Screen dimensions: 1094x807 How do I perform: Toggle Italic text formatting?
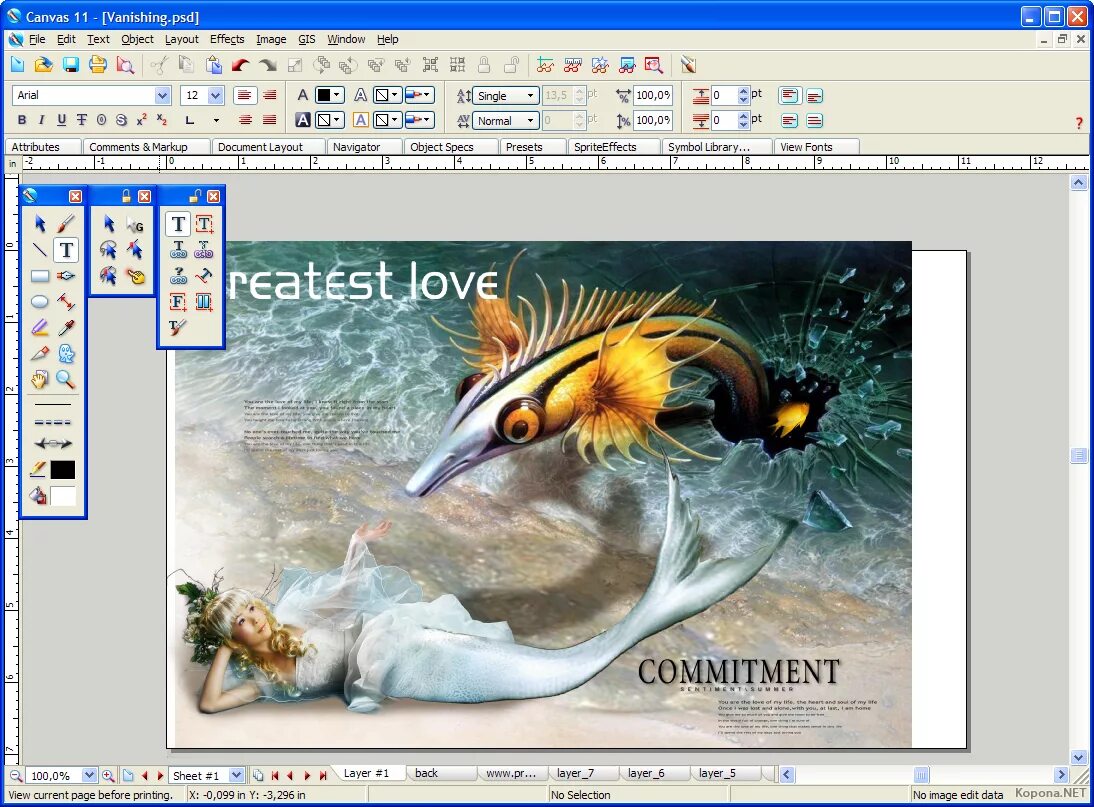coord(42,120)
